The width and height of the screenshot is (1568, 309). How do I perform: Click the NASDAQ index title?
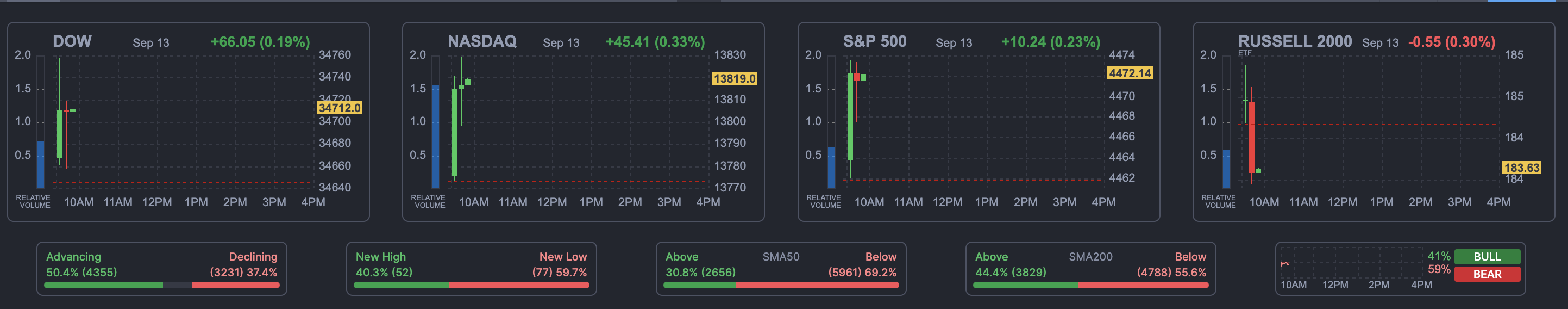point(481,41)
